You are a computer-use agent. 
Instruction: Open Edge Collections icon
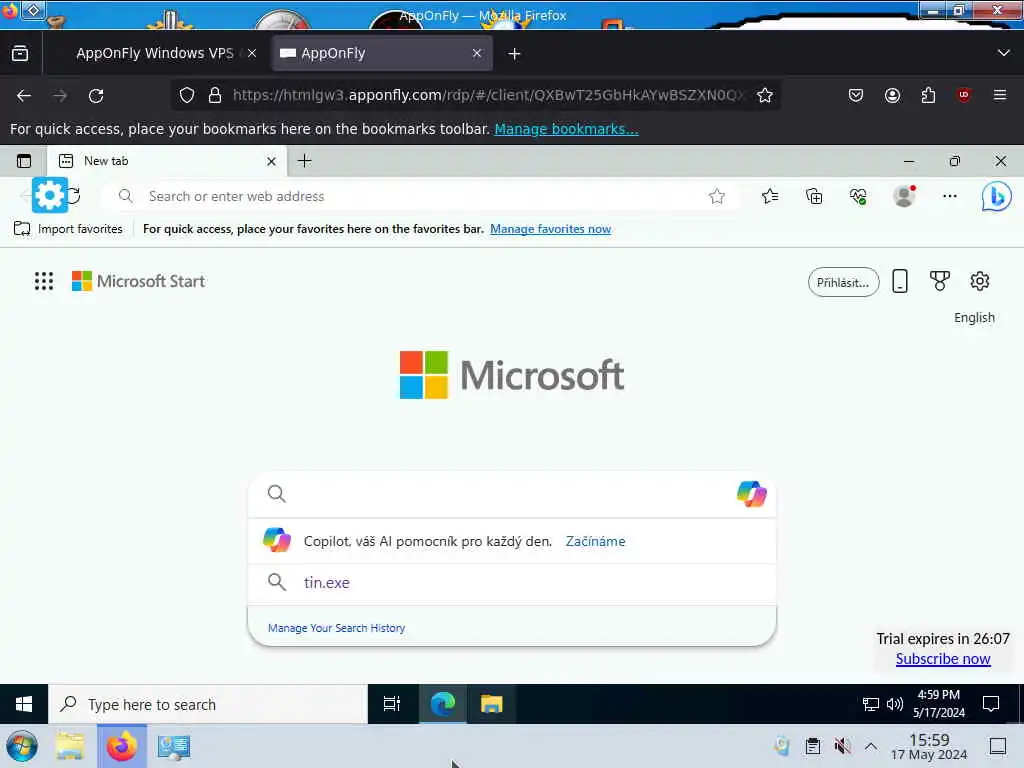tap(814, 196)
